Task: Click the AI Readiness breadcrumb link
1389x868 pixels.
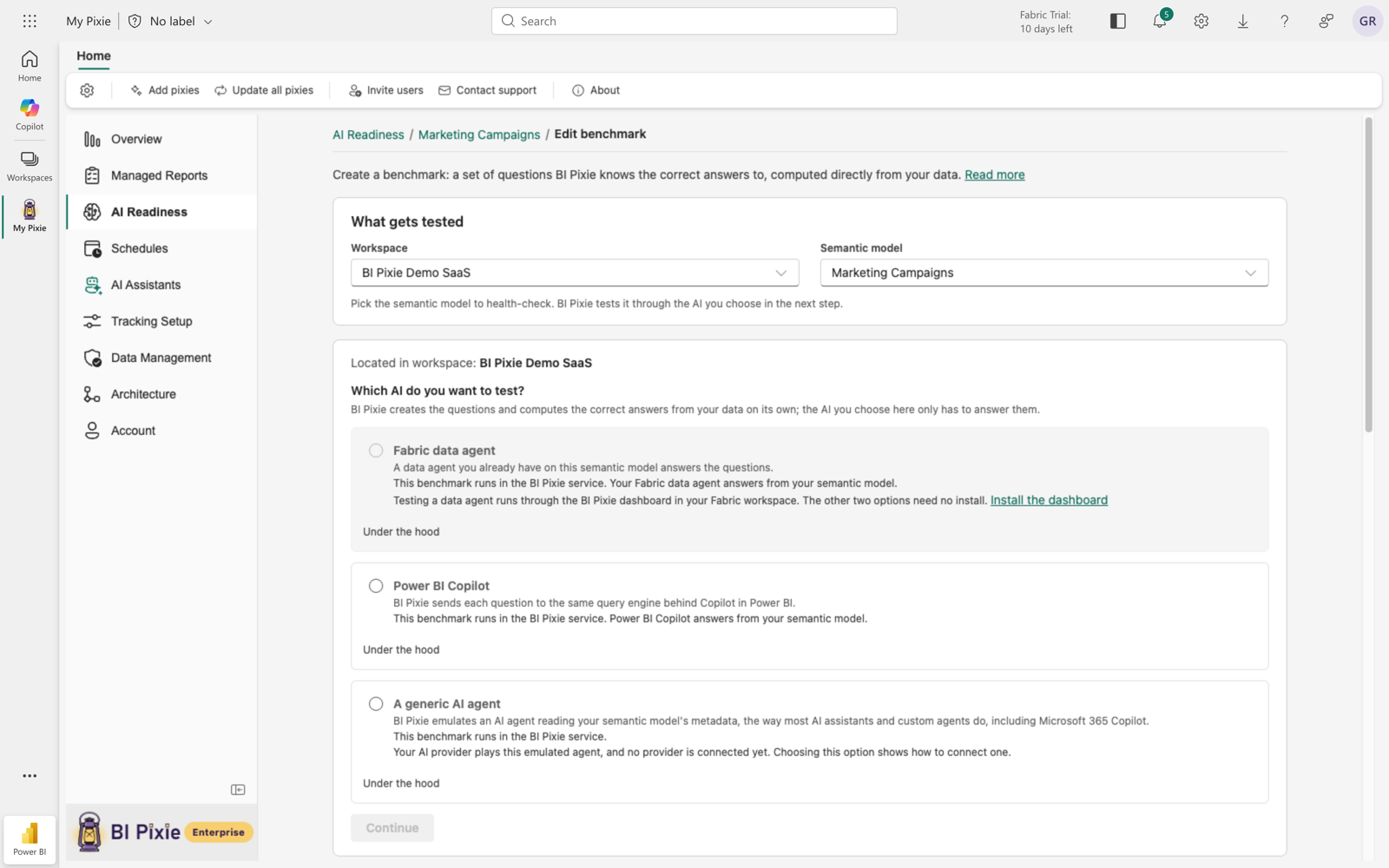Action: [368, 135]
